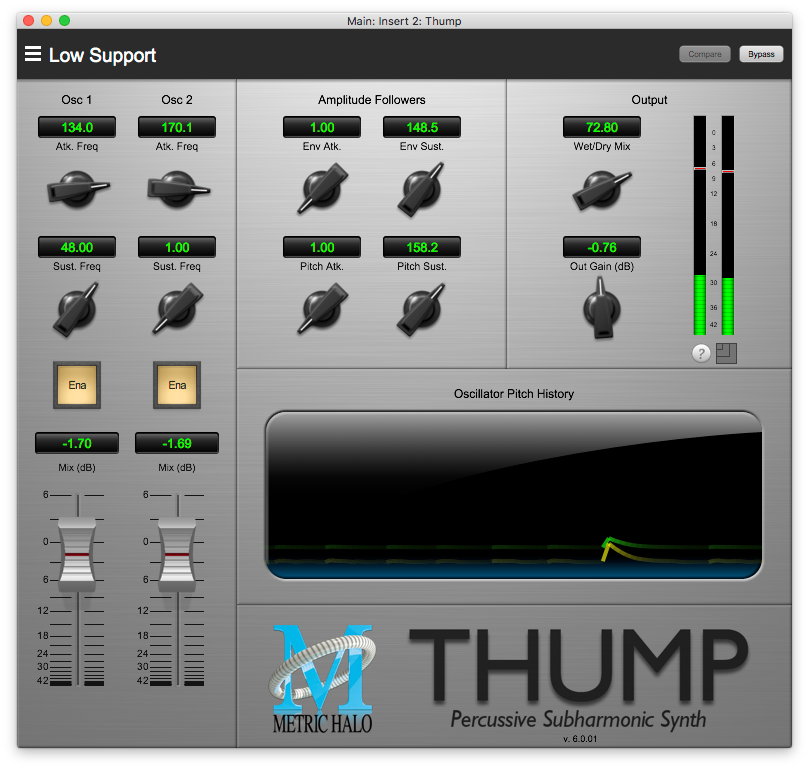Screen dimensions: 809x769
Task: Toggle the Osc 1 Ena button
Action: tap(77, 385)
